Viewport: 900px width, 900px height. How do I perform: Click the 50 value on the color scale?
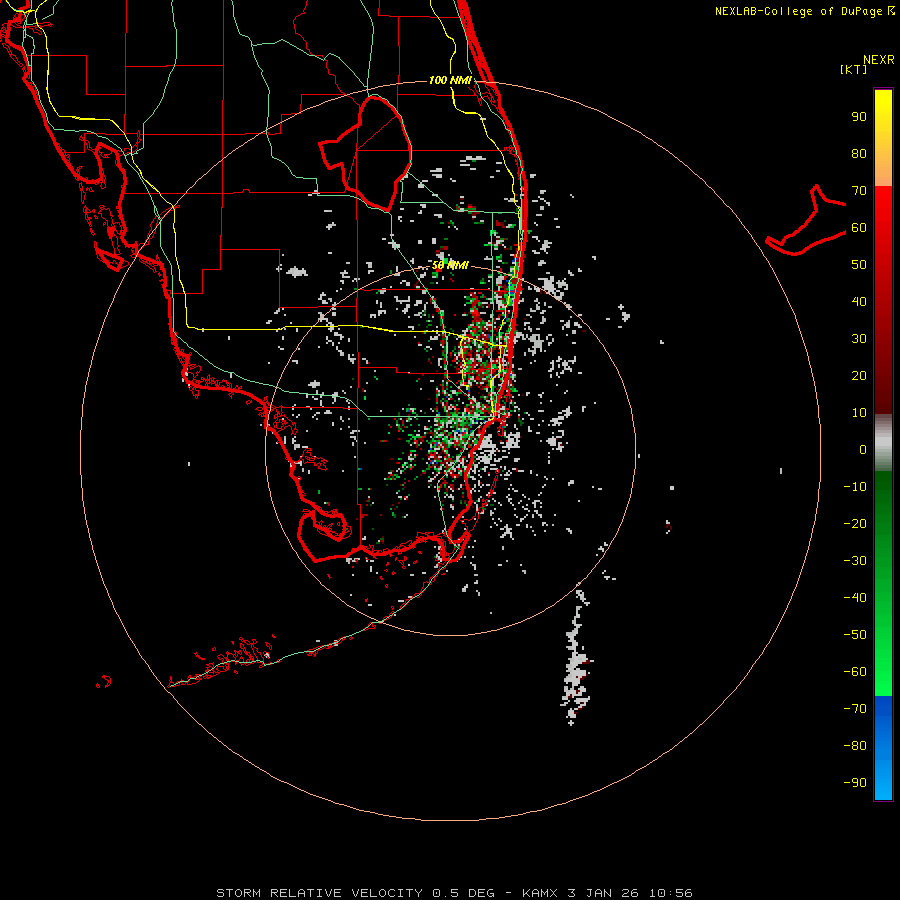[x=859, y=265]
